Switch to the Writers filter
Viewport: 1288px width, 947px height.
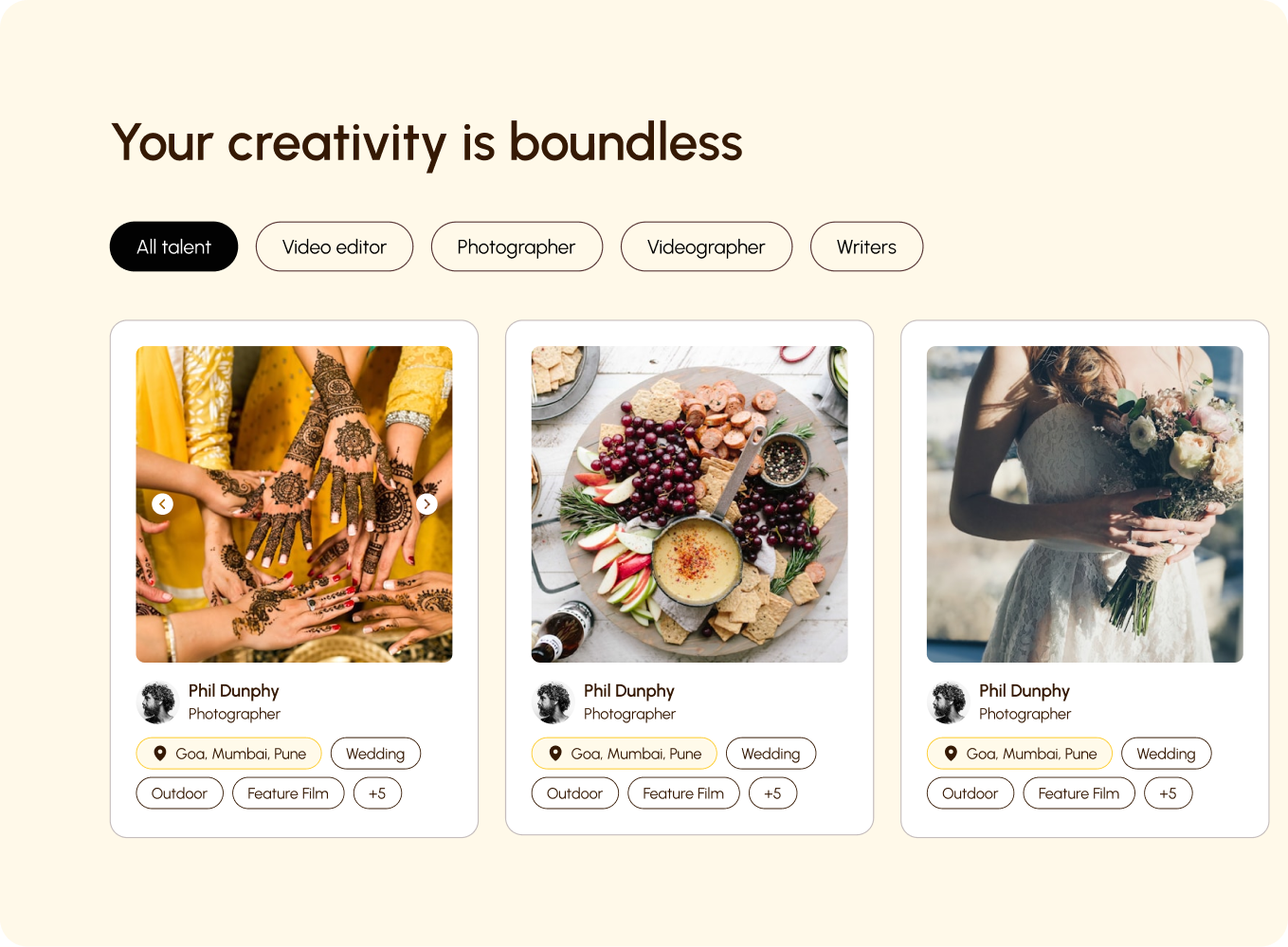866,246
